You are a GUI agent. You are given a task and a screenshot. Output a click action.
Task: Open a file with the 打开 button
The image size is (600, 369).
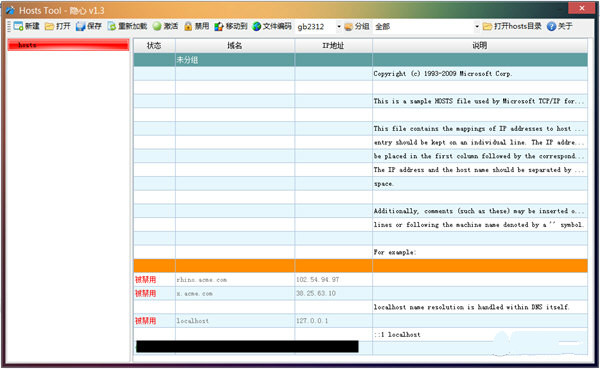(58, 26)
